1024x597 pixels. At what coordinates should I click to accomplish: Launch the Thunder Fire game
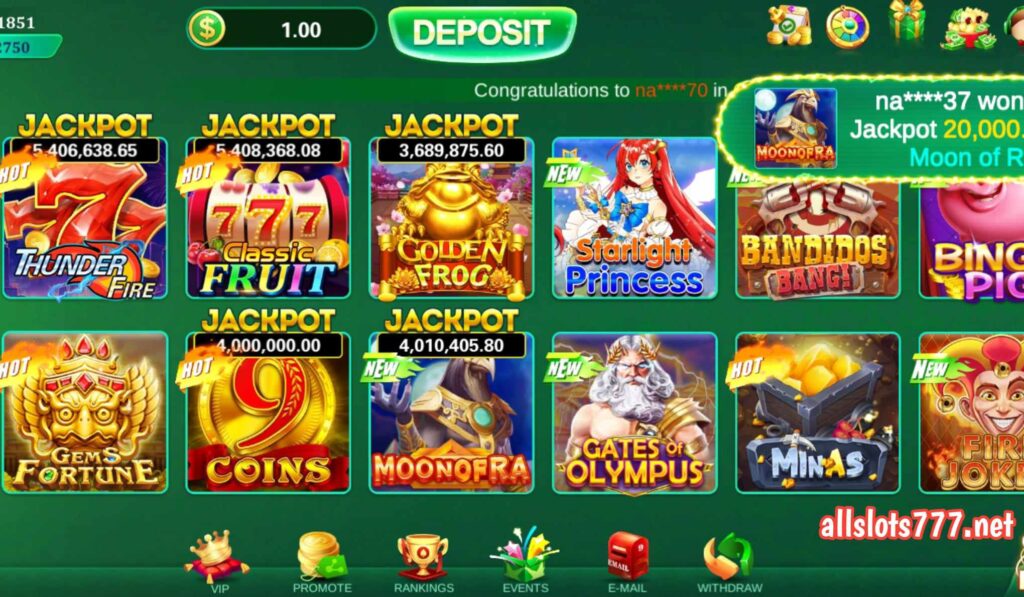point(85,218)
